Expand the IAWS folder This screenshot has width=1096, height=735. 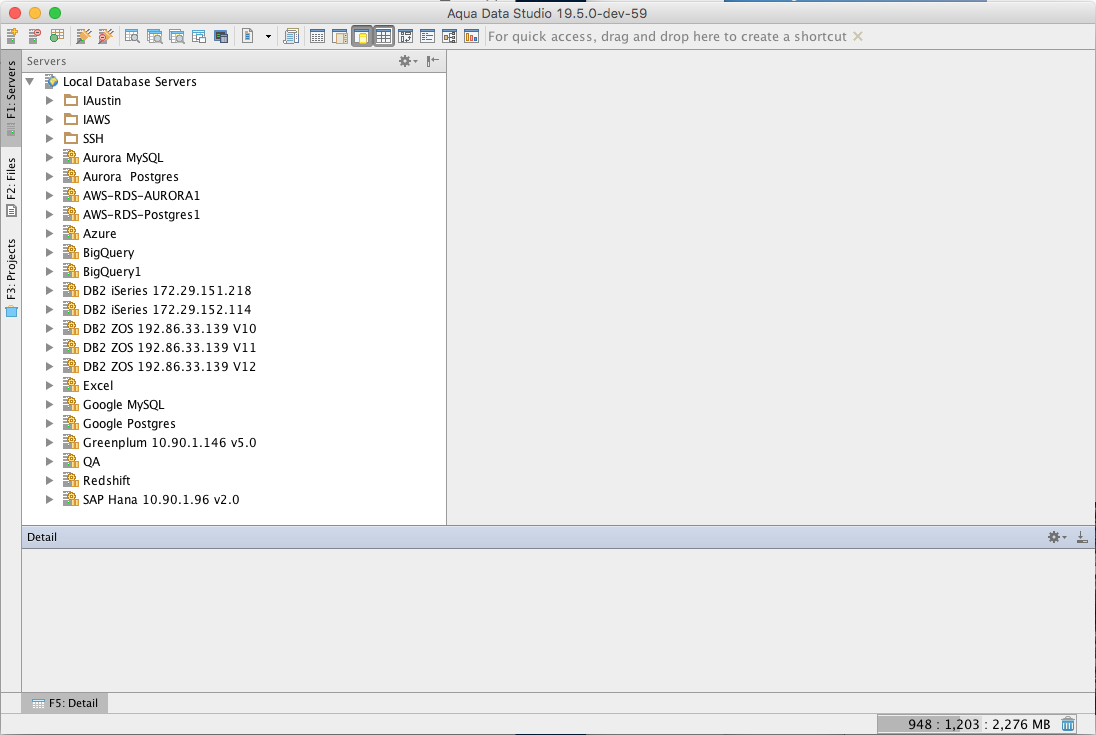pyautogui.click(x=50, y=119)
